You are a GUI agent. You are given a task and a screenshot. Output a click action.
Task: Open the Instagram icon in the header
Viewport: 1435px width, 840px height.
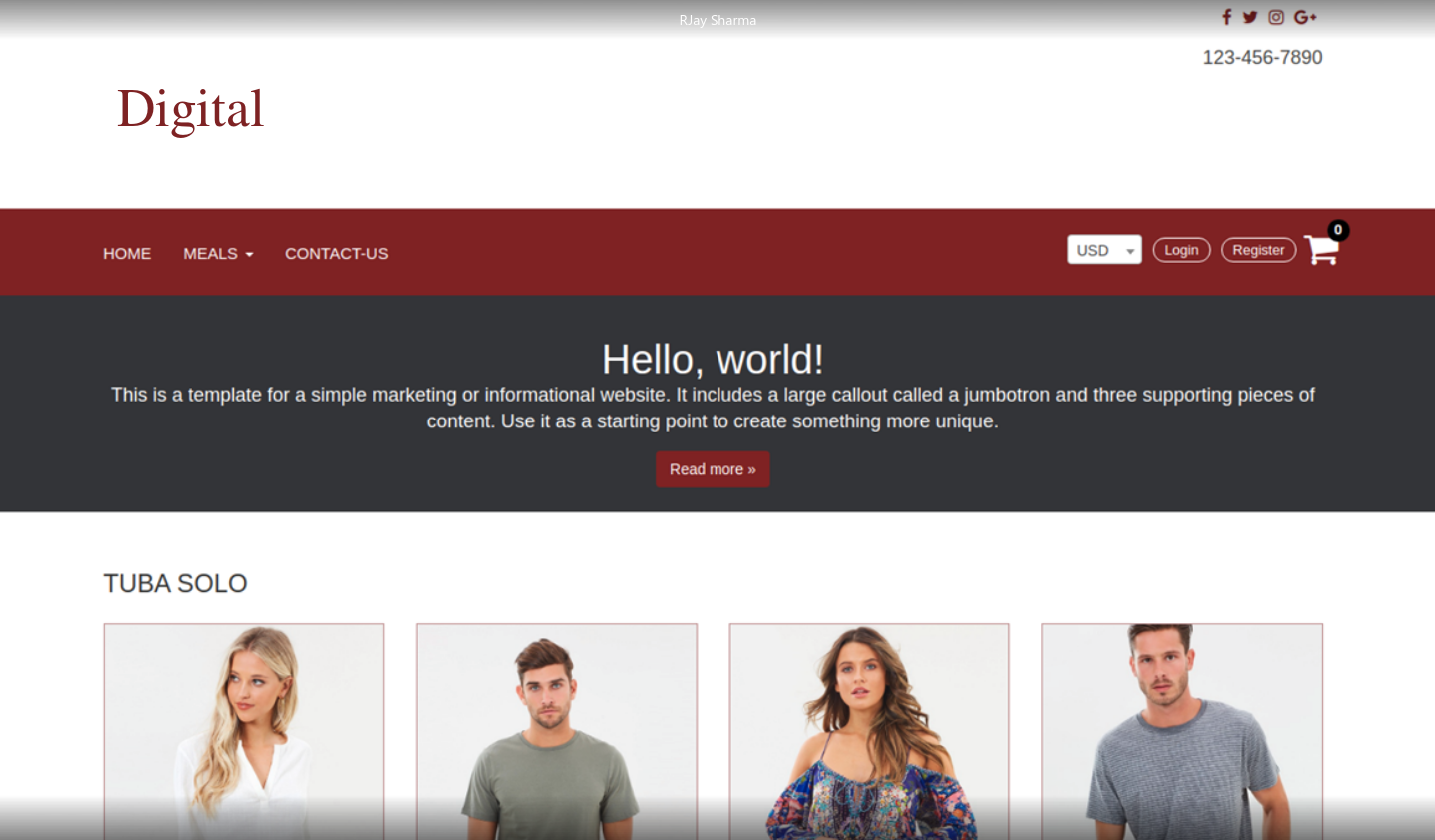click(x=1276, y=17)
